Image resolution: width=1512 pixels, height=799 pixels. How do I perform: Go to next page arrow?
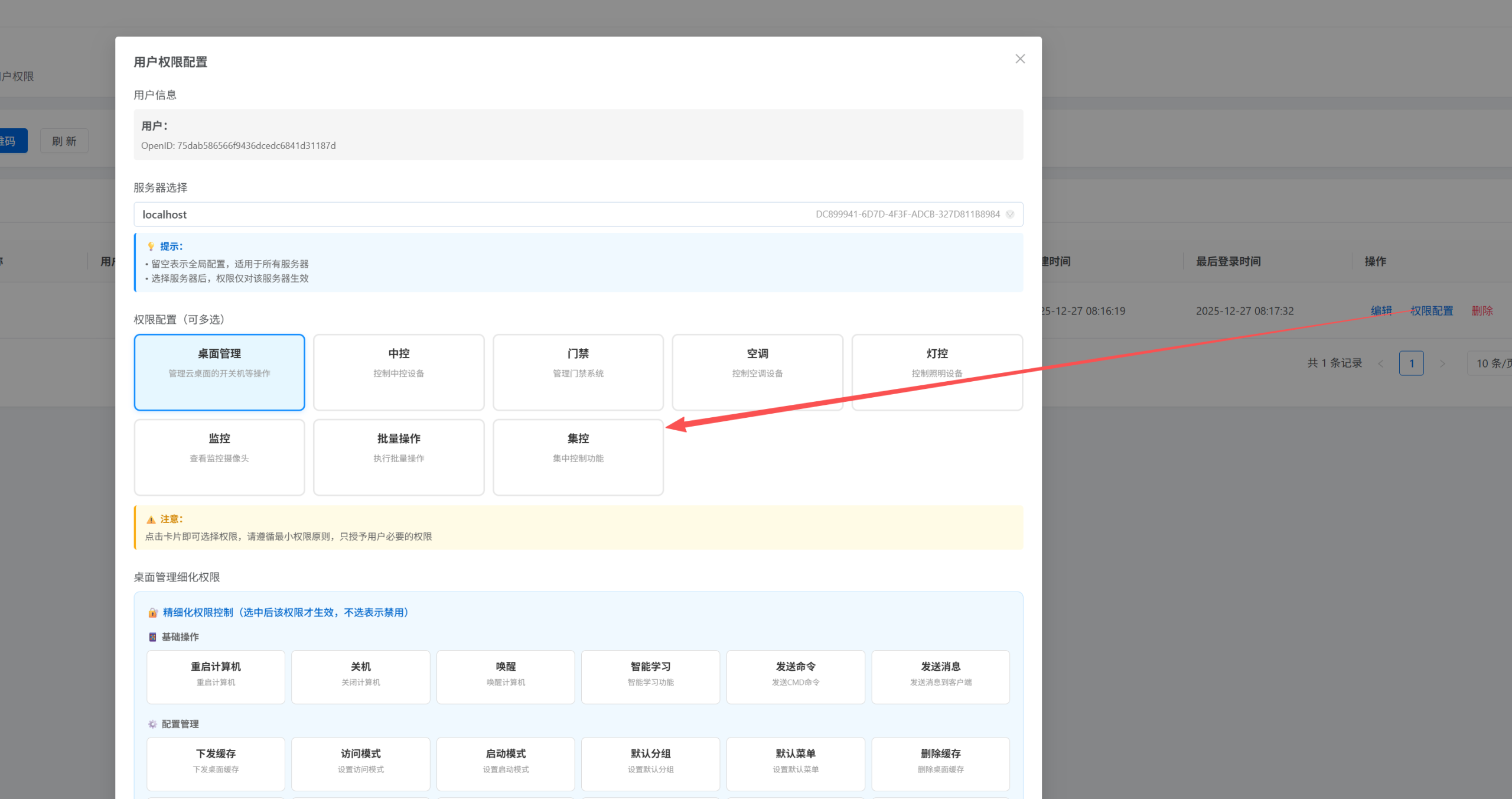pyautogui.click(x=1442, y=363)
